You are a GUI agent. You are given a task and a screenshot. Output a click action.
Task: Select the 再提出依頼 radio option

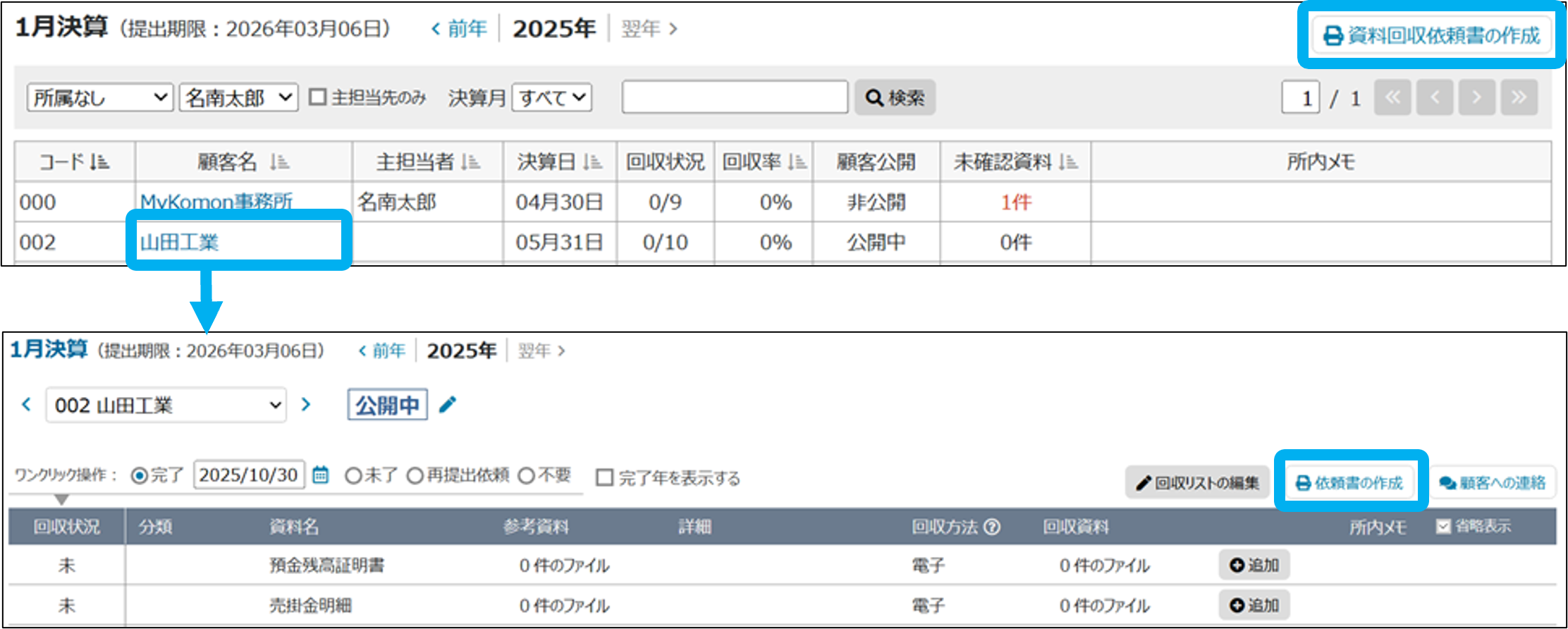tap(415, 476)
